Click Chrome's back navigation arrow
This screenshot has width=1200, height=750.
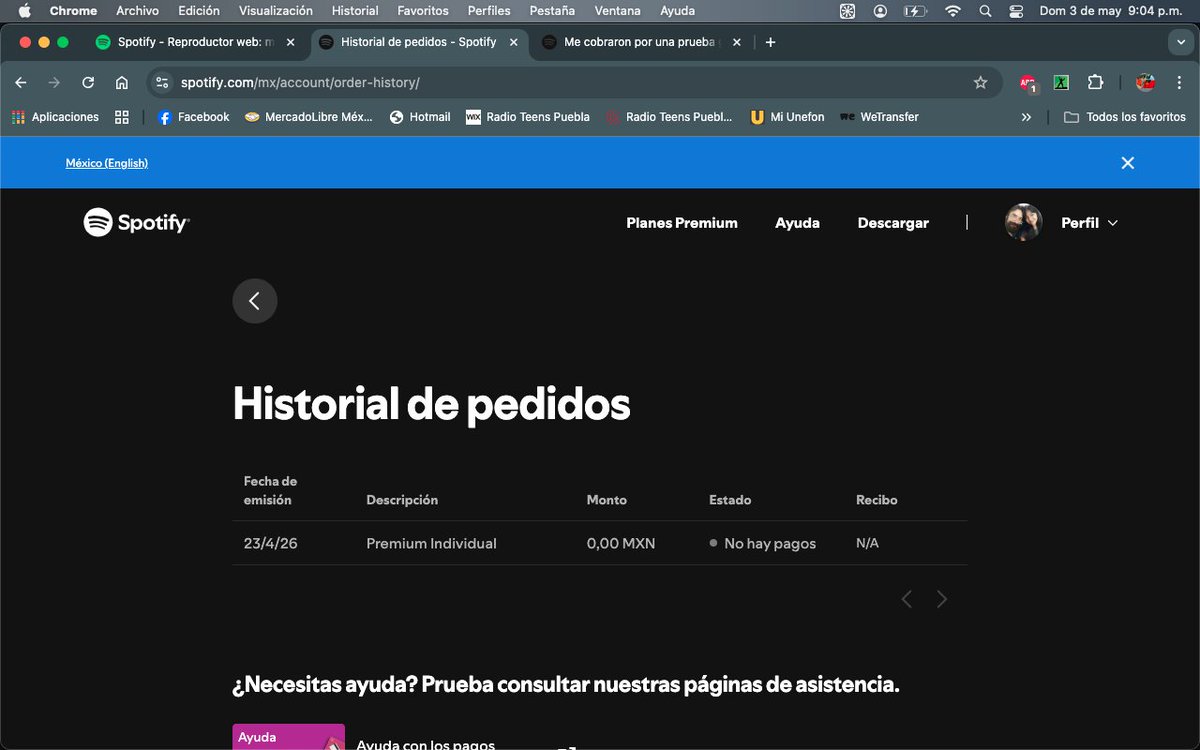(x=21, y=83)
